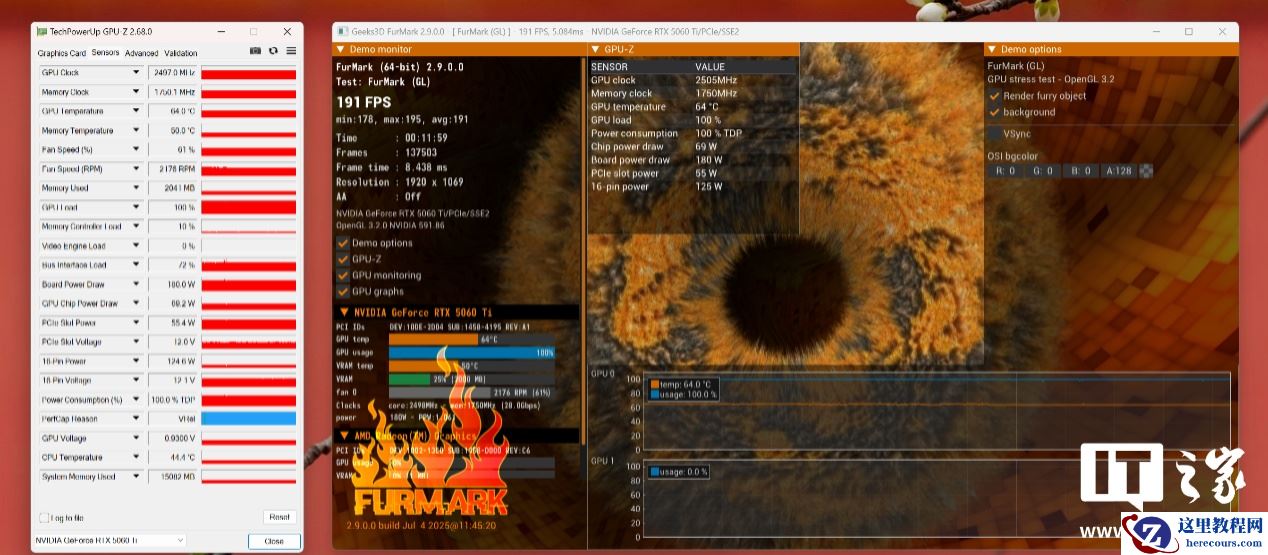This screenshot has width=1268, height=555.
Task: Click the Close button in GPU-Z
Action: [273, 541]
